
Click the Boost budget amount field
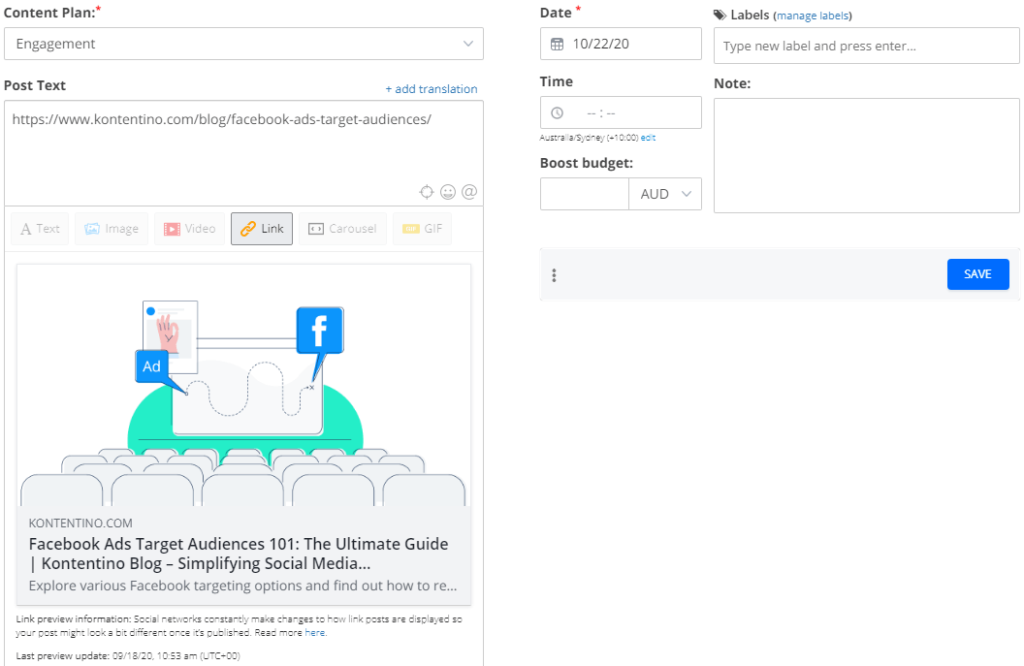click(x=584, y=194)
